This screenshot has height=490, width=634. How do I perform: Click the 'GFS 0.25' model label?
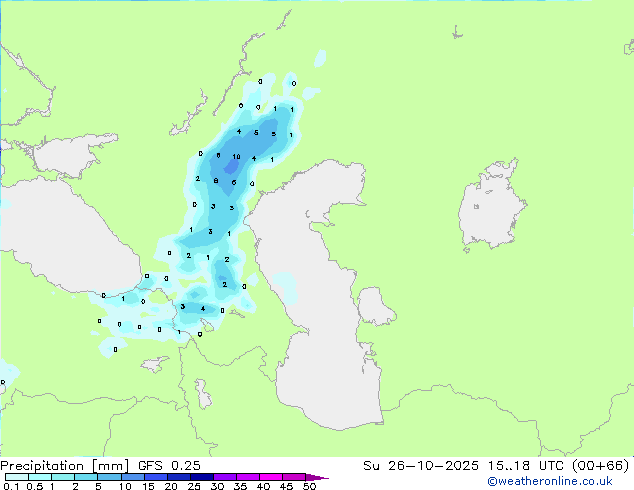pos(169,466)
